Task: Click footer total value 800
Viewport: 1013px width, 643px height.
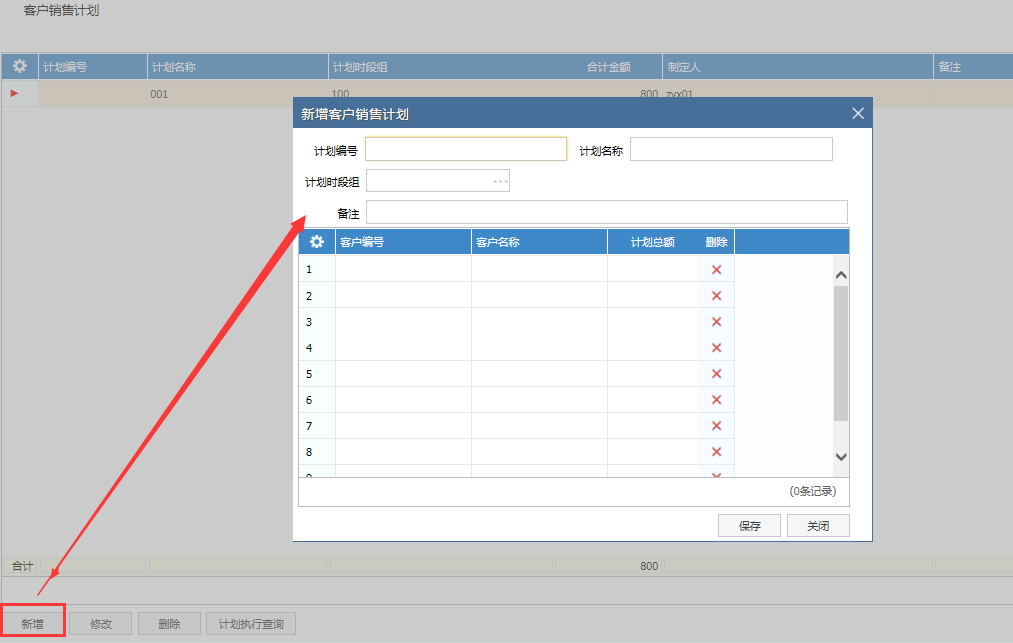Action: tap(649, 565)
